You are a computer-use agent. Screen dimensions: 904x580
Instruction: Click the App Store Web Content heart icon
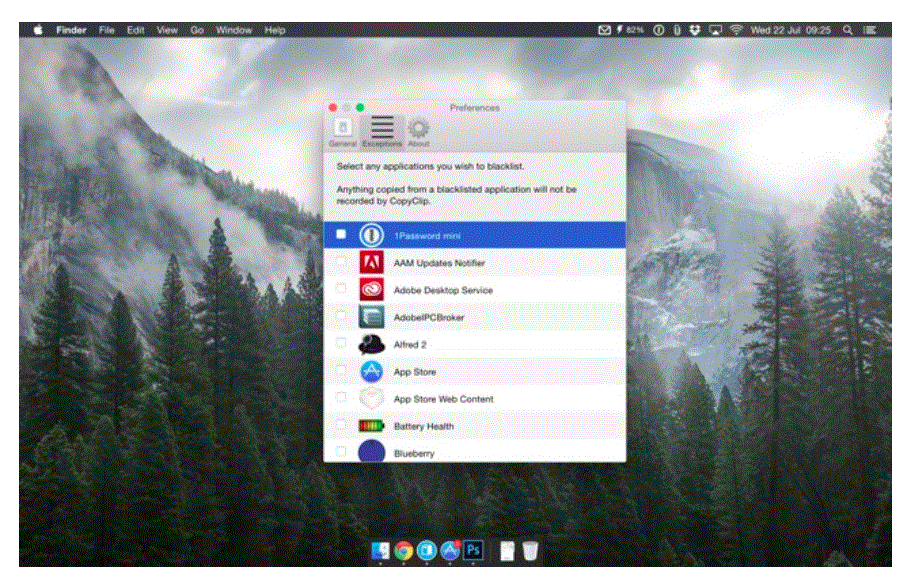pyautogui.click(x=371, y=398)
